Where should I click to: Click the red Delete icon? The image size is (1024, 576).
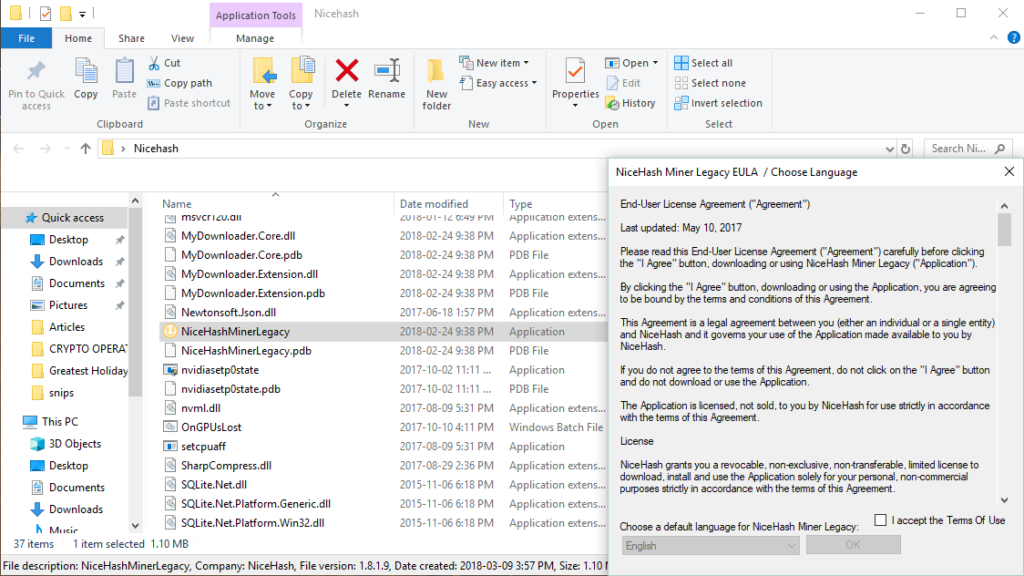pos(347,71)
